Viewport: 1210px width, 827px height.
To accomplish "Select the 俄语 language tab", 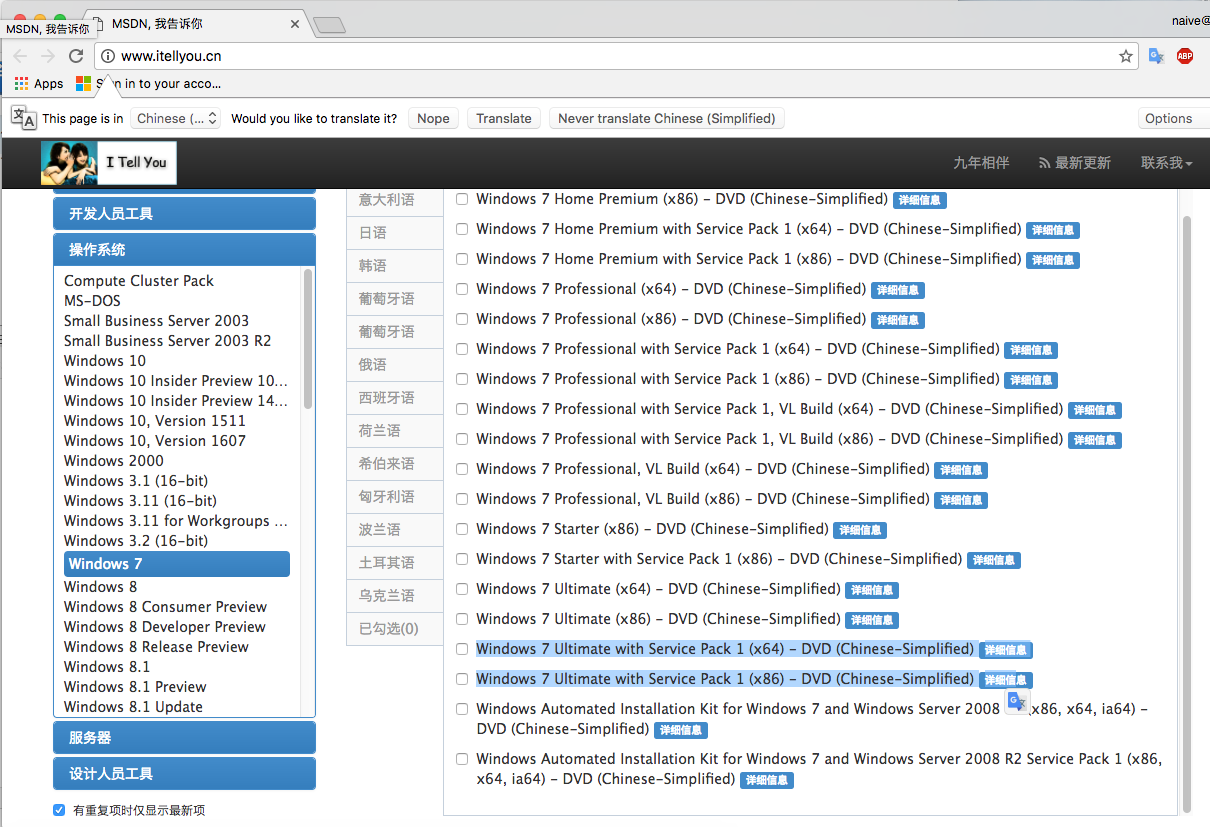I will tap(395, 365).
